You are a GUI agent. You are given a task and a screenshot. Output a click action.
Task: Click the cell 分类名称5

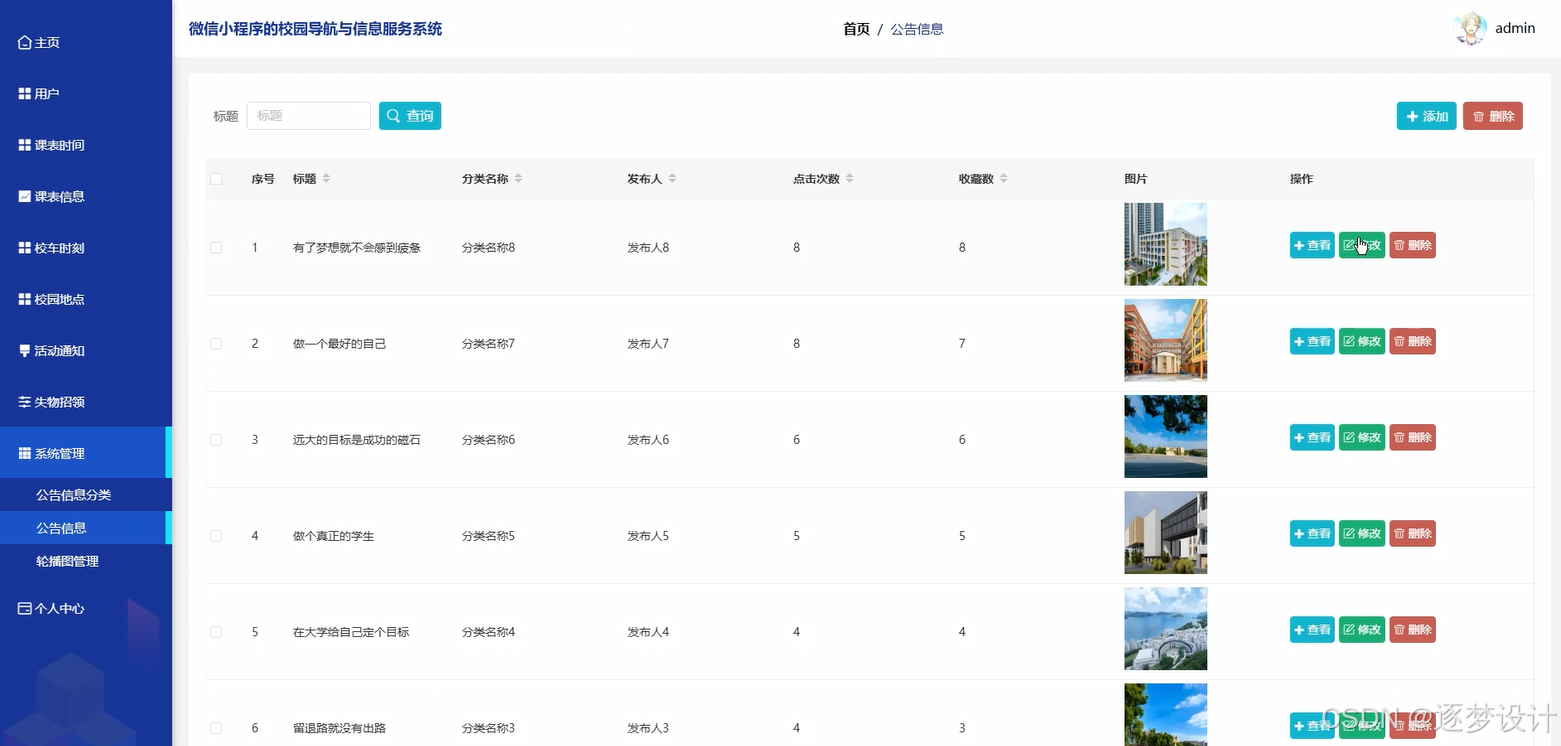pos(488,536)
